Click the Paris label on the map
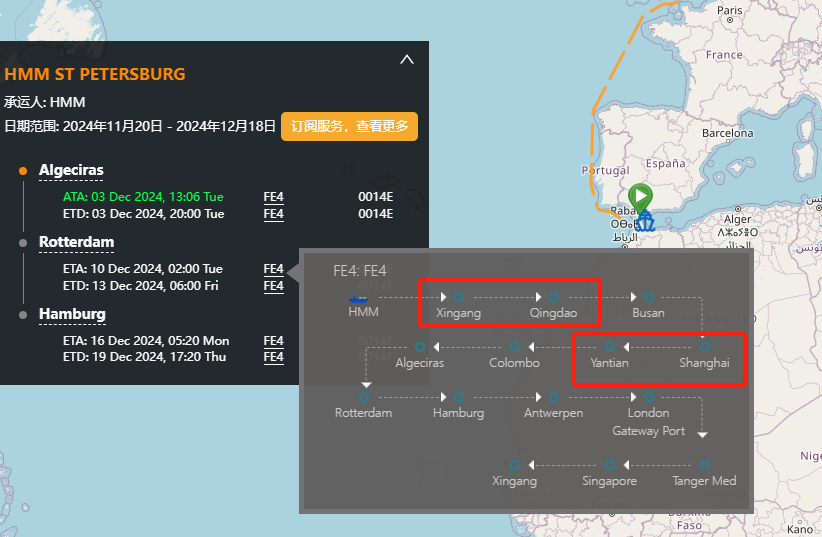This screenshot has height=537, width=822. [x=730, y=10]
